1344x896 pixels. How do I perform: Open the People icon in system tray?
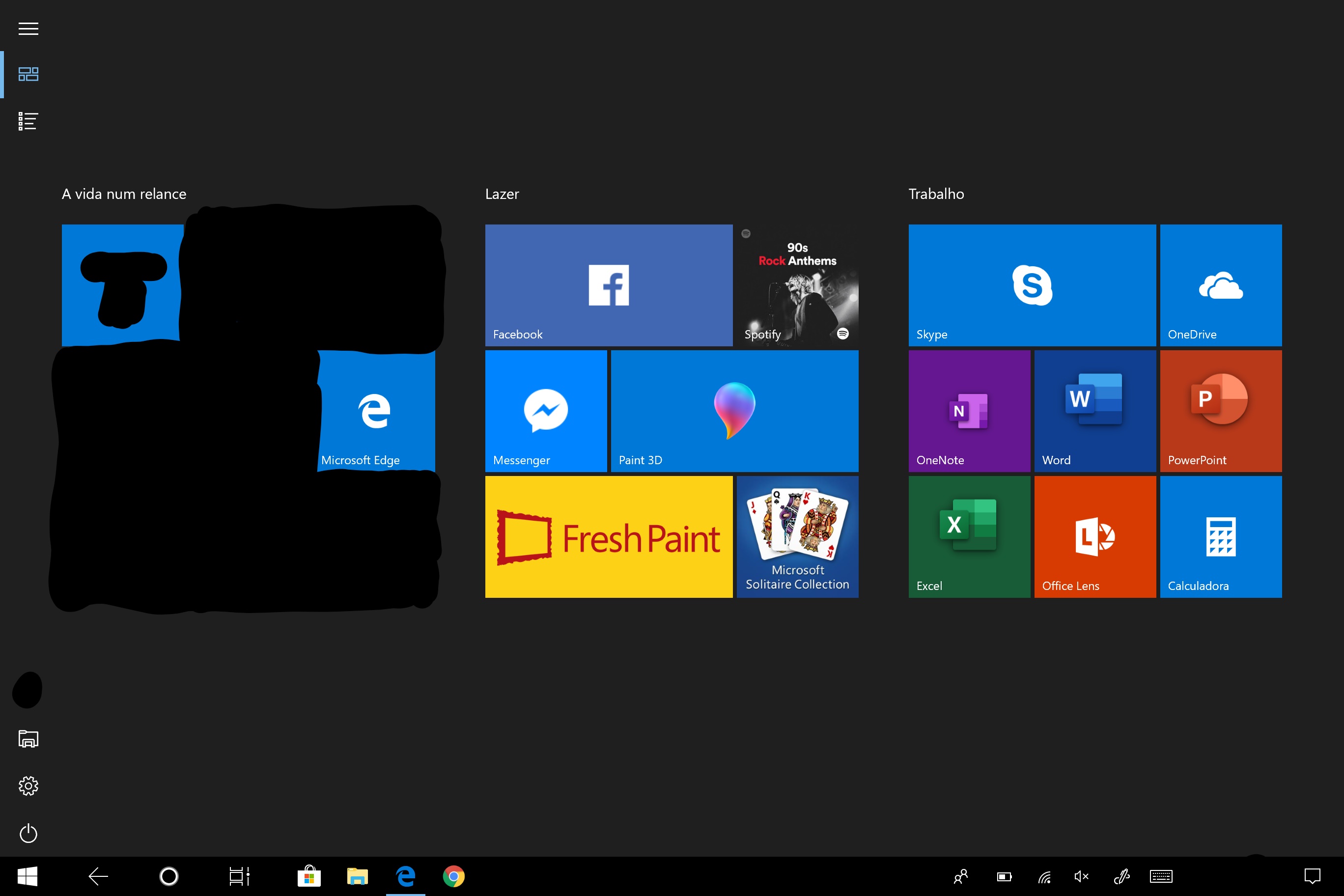961,876
